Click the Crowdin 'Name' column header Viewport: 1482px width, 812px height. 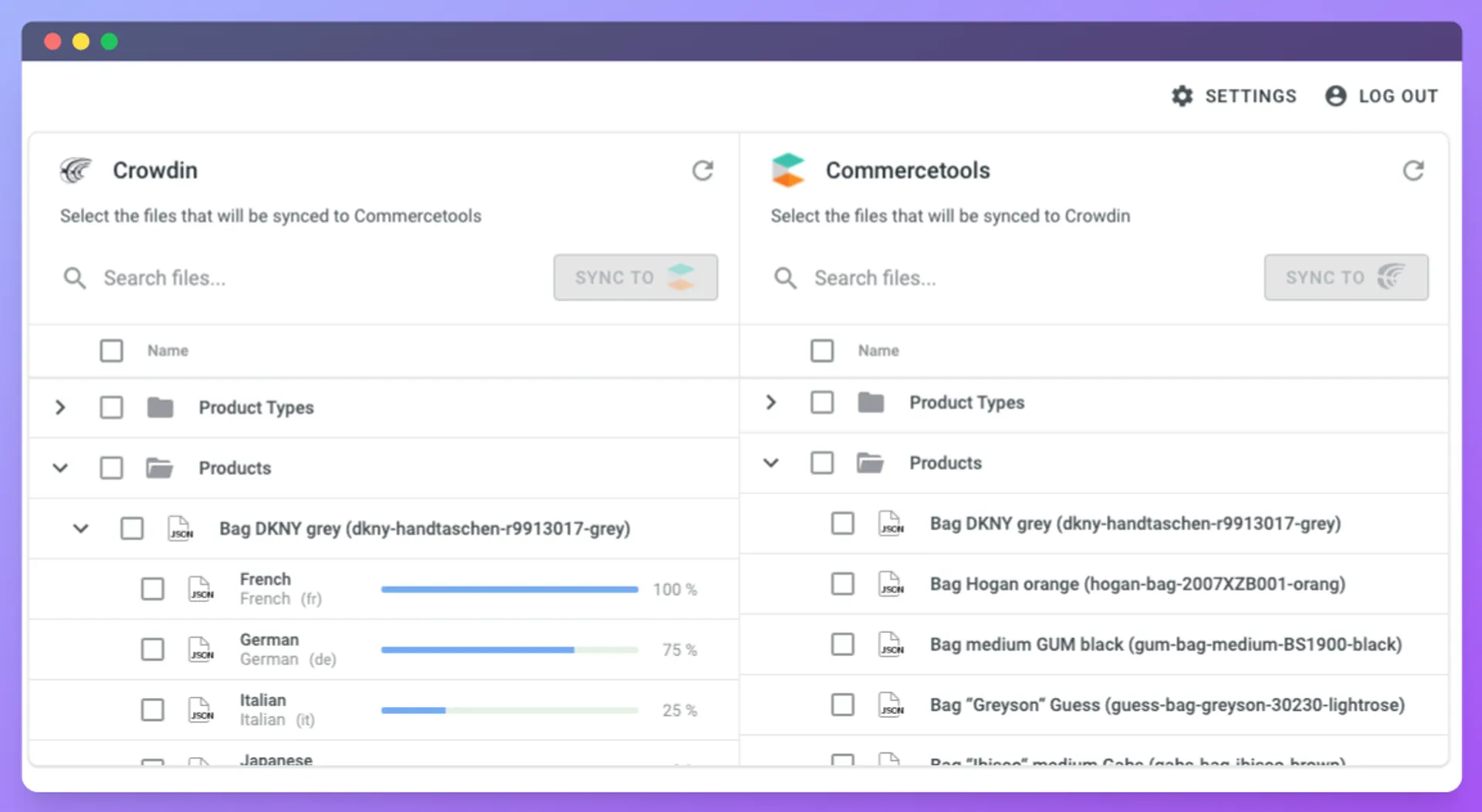(x=167, y=350)
